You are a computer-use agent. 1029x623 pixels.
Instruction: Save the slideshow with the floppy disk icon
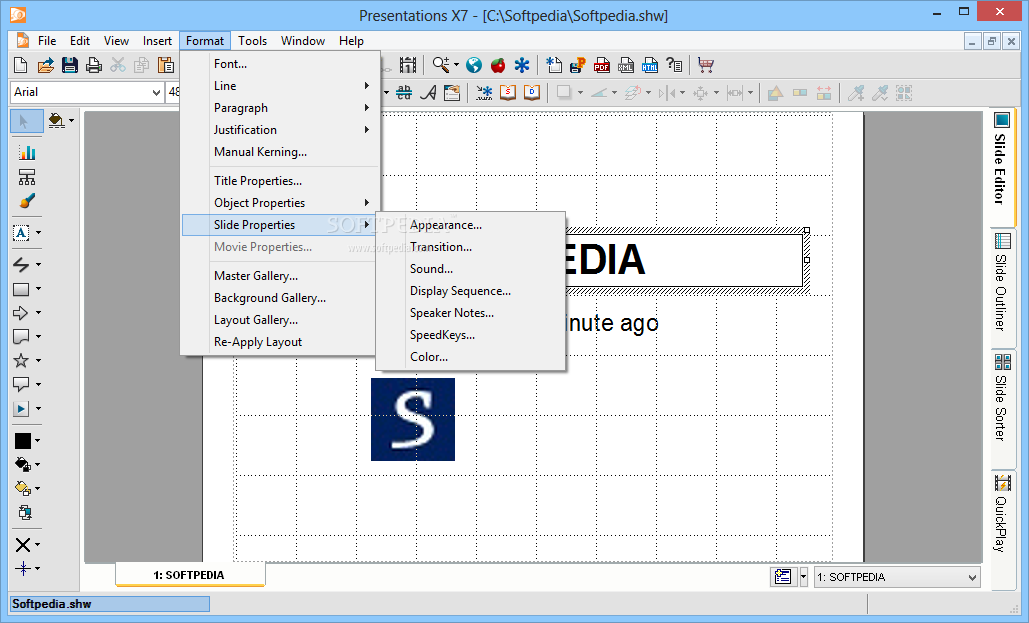pos(70,65)
